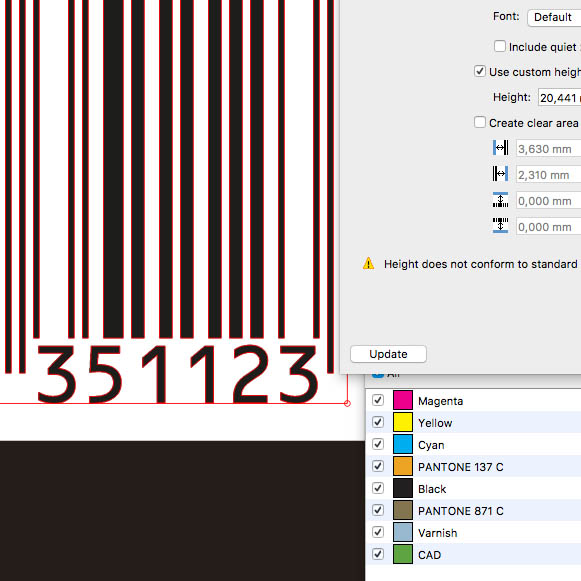Click the 3,630 mm left margin field
This screenshot has width=581, height=581.
549,149
